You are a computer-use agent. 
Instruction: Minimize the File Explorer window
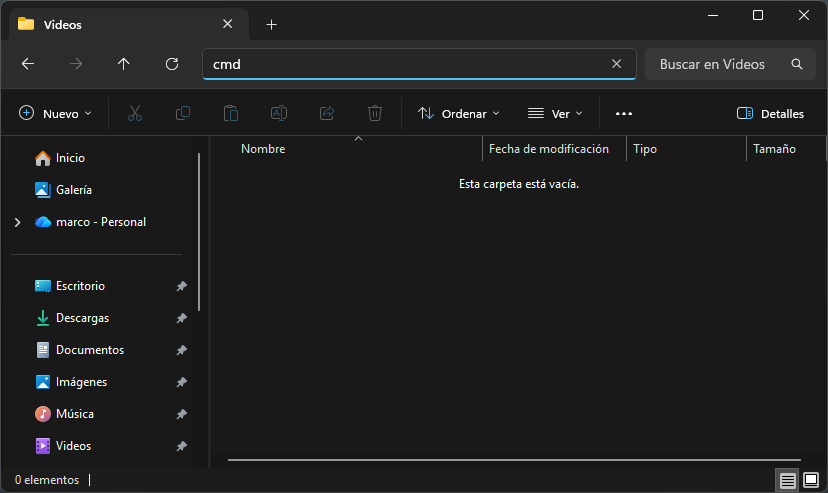[713, 15]
